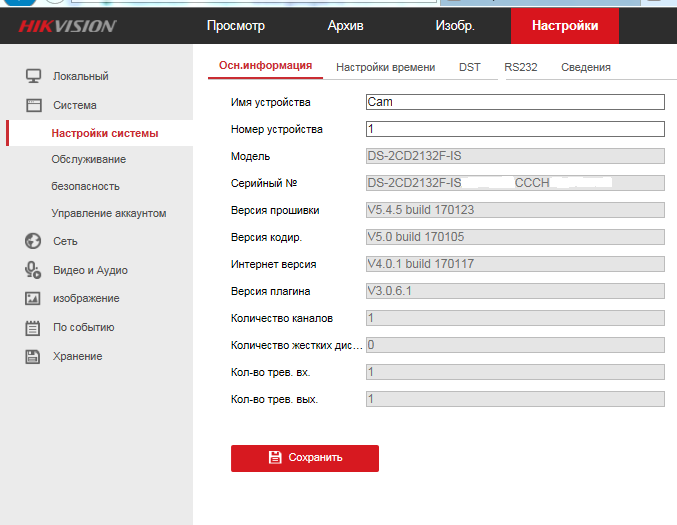Click the Имя устройства input field
This screenshot has width=677, height=525.
515,102
